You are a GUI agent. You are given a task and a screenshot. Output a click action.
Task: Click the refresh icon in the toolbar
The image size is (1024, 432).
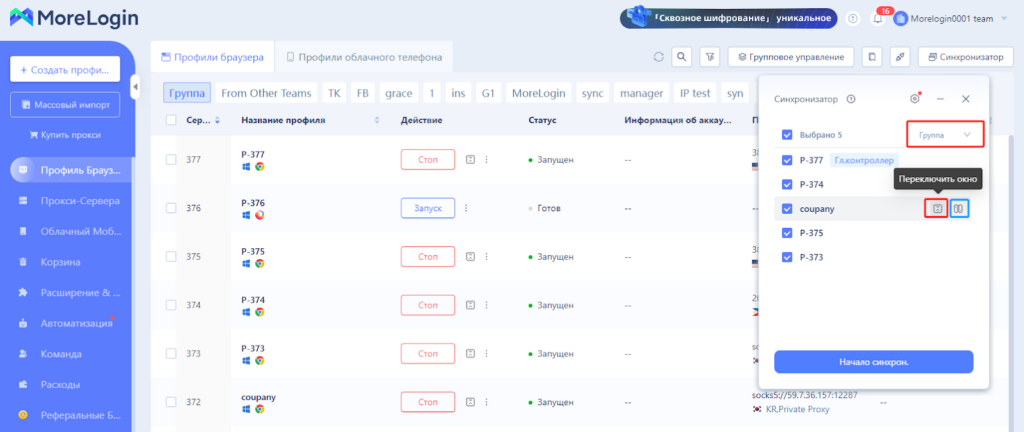(658, 57)
